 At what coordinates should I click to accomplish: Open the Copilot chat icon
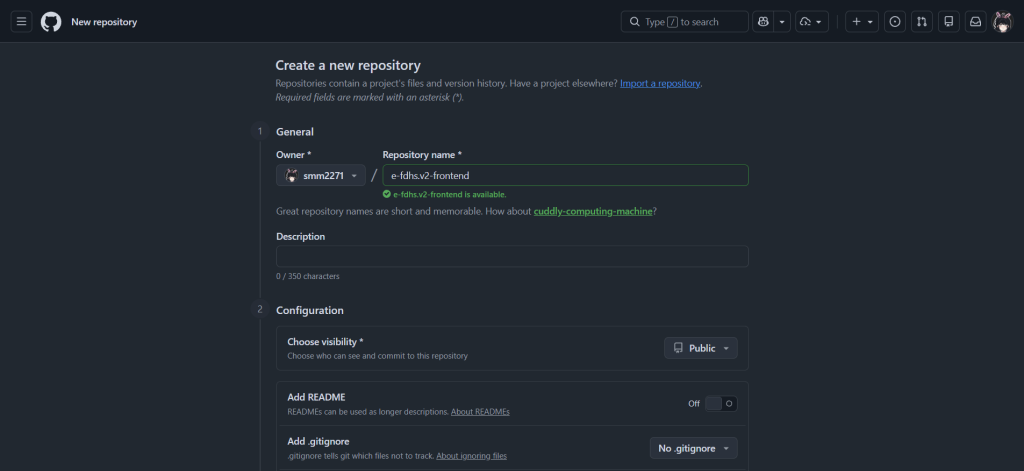tap(763, 22)
